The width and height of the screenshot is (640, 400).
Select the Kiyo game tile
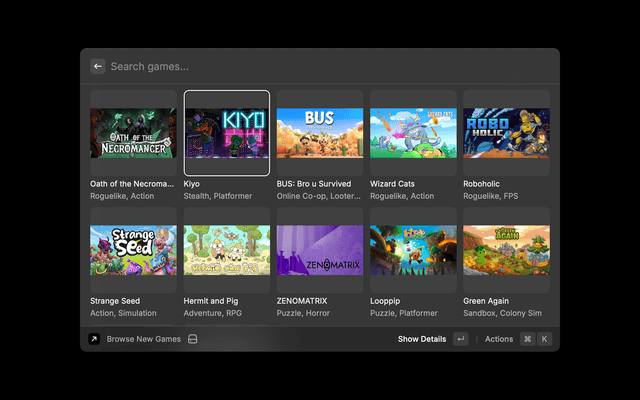click(227, 133)
